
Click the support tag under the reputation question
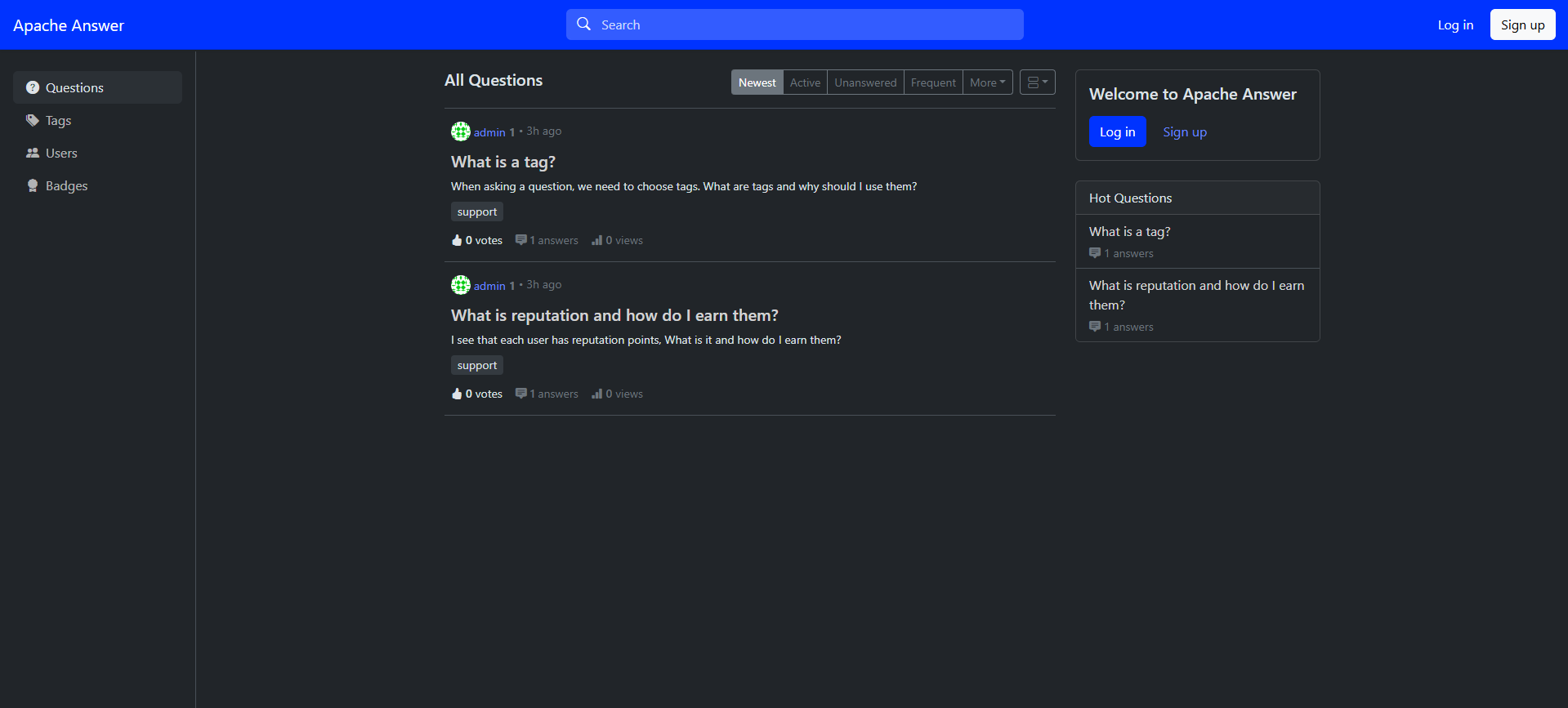pyautogui.click(x=477, y=365)
